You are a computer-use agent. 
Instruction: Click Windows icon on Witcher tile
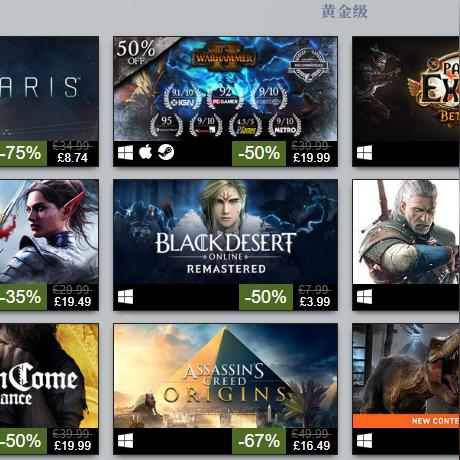point(364,296)
